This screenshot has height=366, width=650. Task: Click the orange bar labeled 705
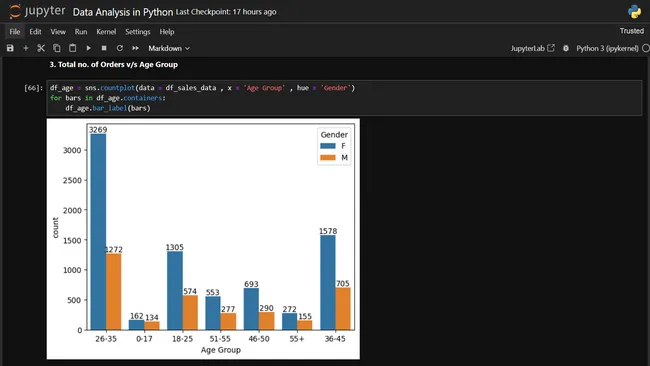(x=343, y=309)
